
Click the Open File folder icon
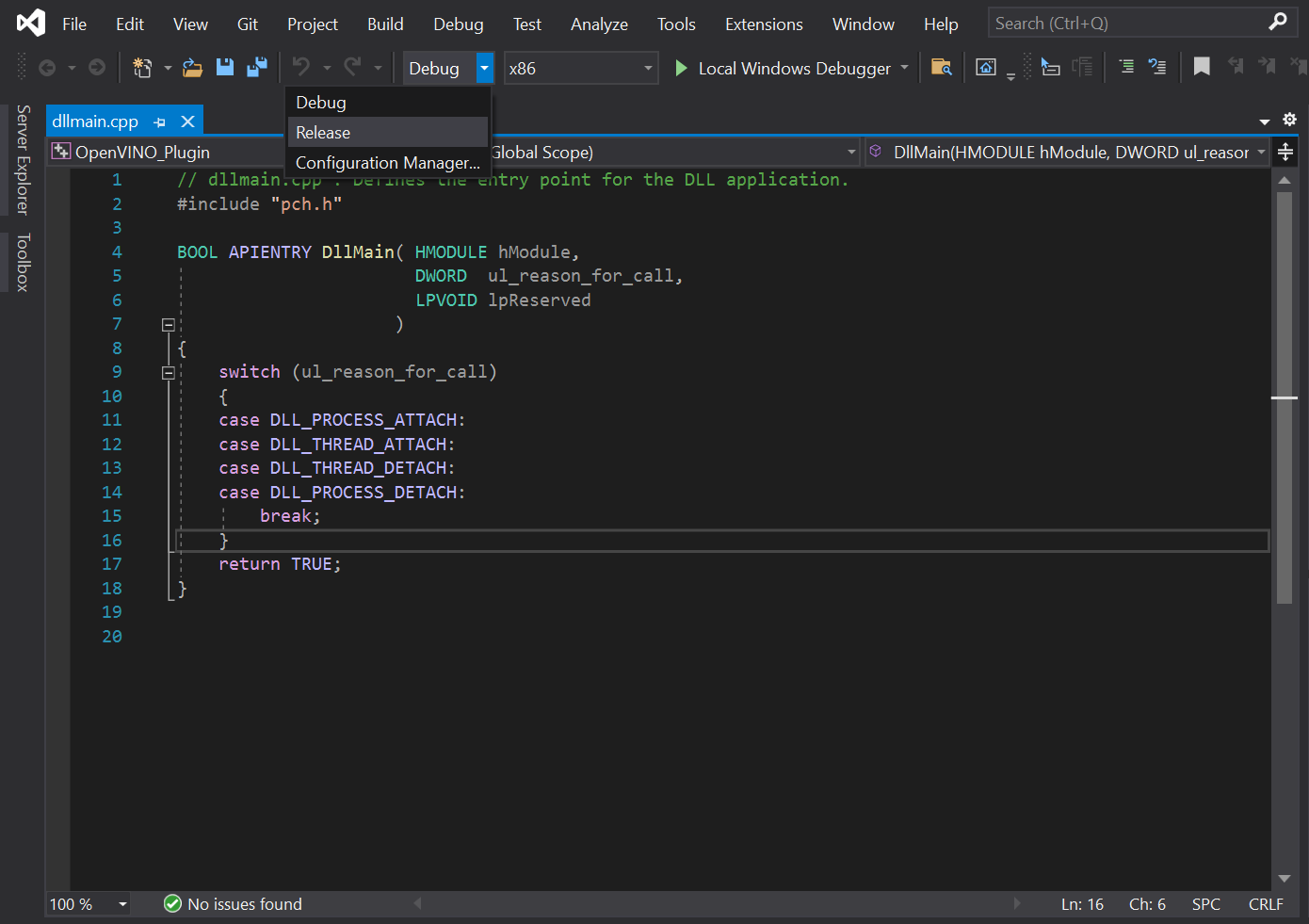[192, 68]
